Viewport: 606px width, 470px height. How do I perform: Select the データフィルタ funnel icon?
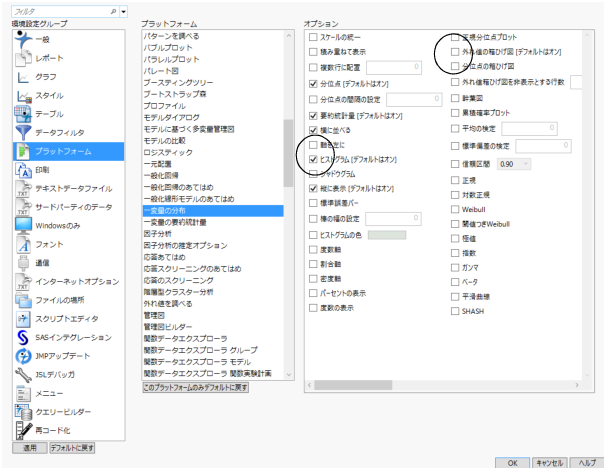tap(24, 133)
